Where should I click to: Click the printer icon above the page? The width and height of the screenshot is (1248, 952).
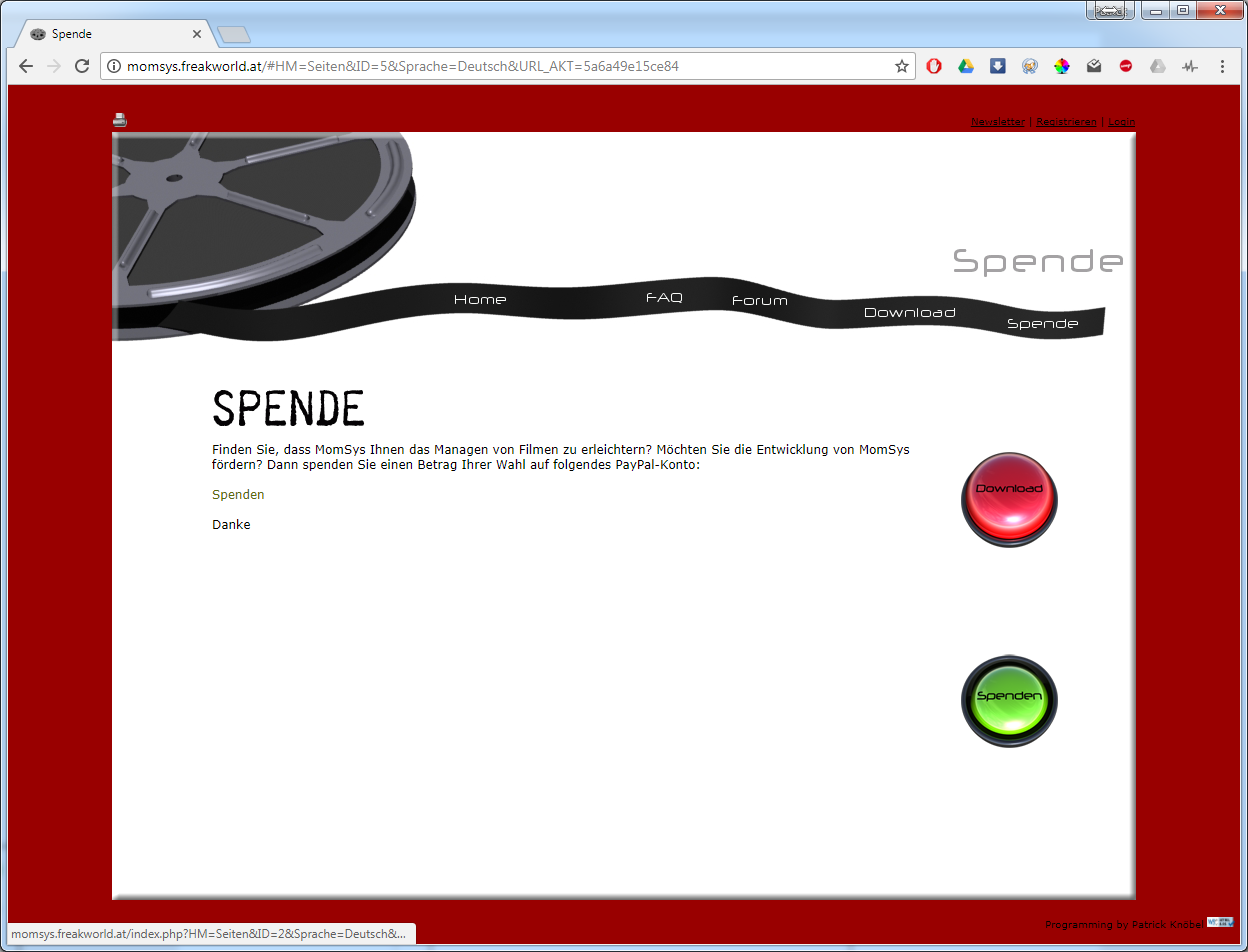(120, 120)
